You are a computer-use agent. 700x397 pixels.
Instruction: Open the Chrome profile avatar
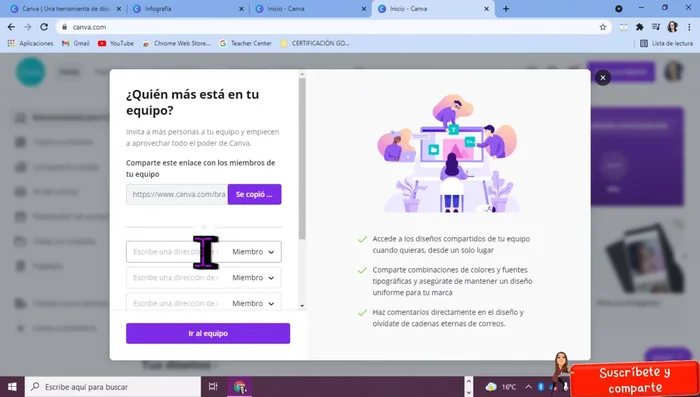coord(672,27)
